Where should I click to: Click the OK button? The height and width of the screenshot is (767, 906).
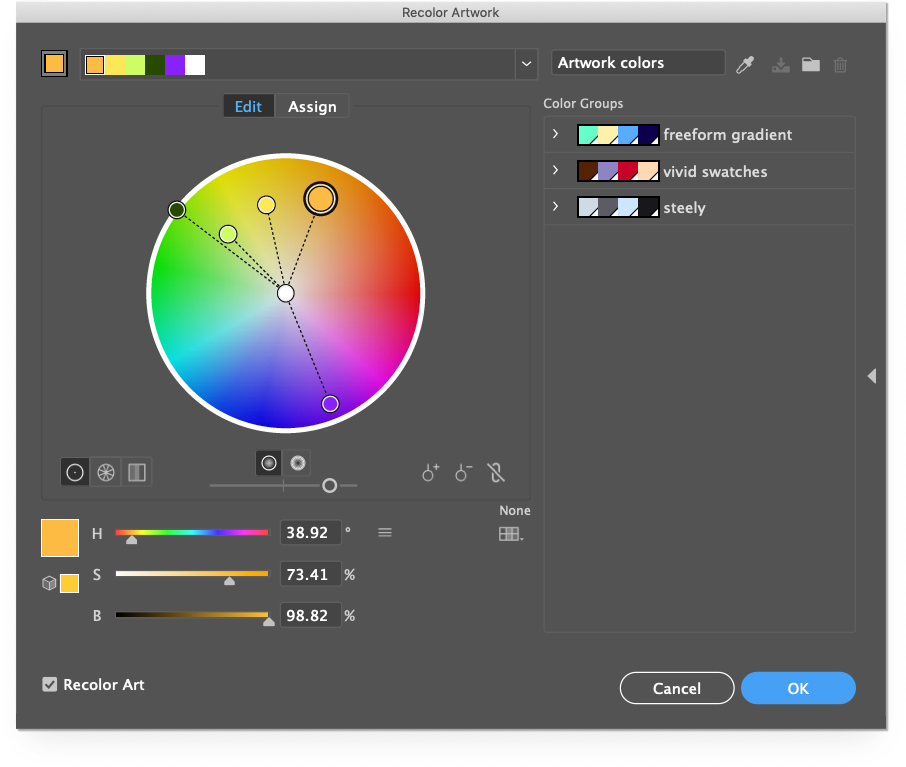point(798,688)
